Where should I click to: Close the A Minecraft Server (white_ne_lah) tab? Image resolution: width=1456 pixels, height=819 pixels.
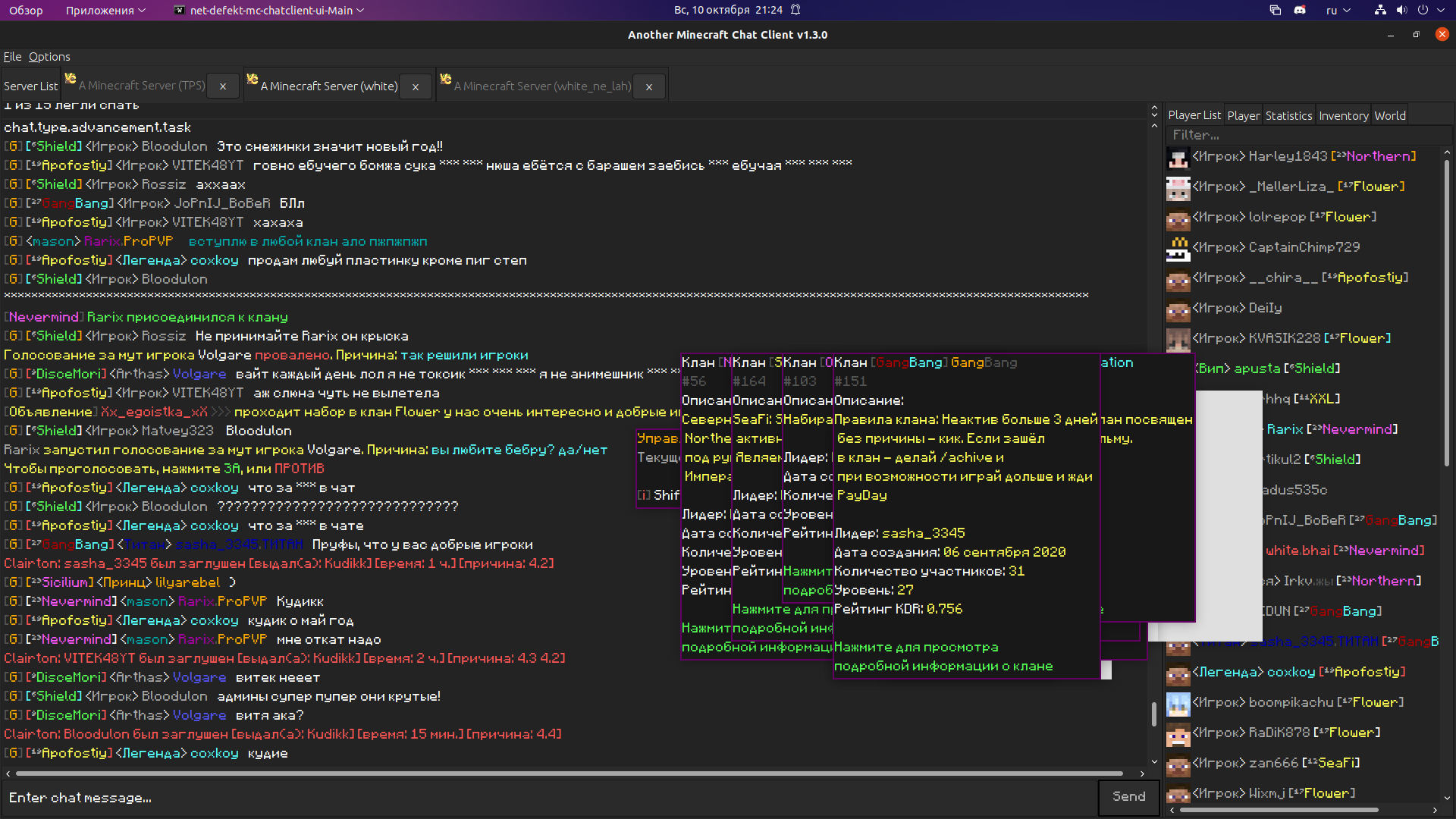pos(649,86)
